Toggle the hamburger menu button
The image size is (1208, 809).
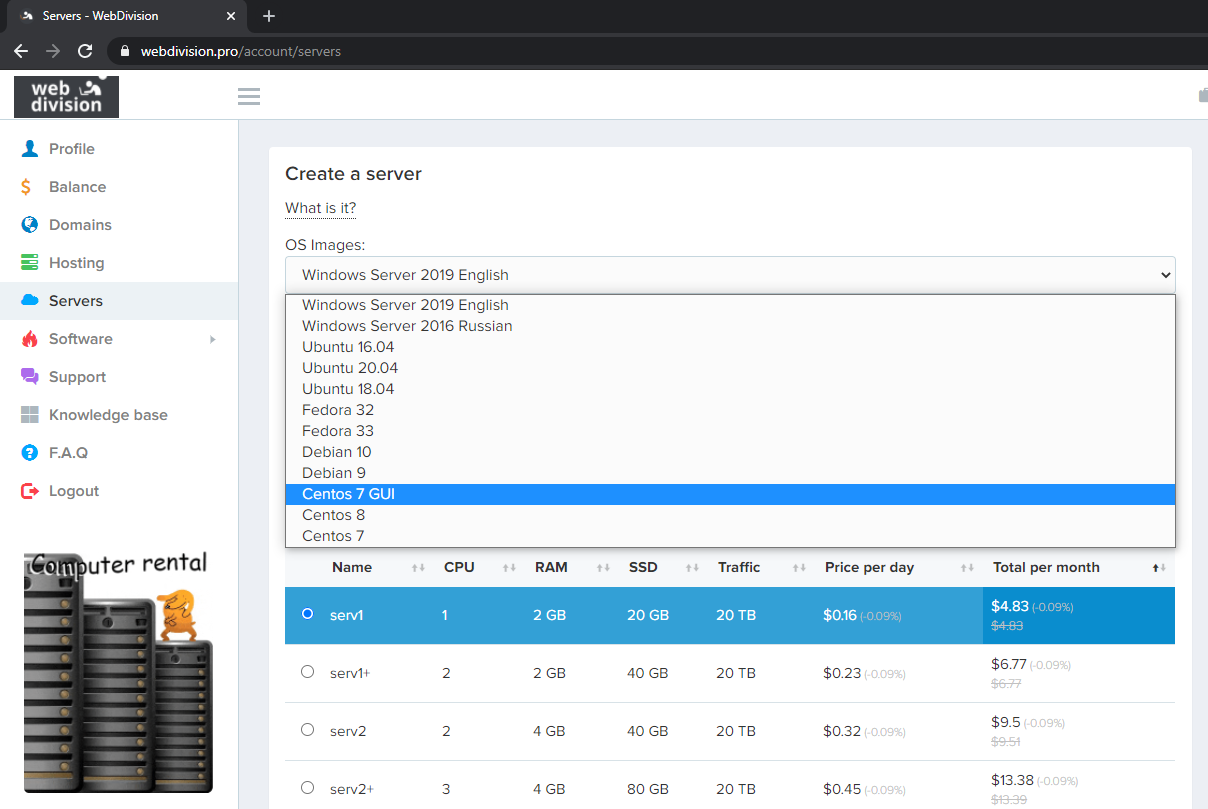coord(249,96)
